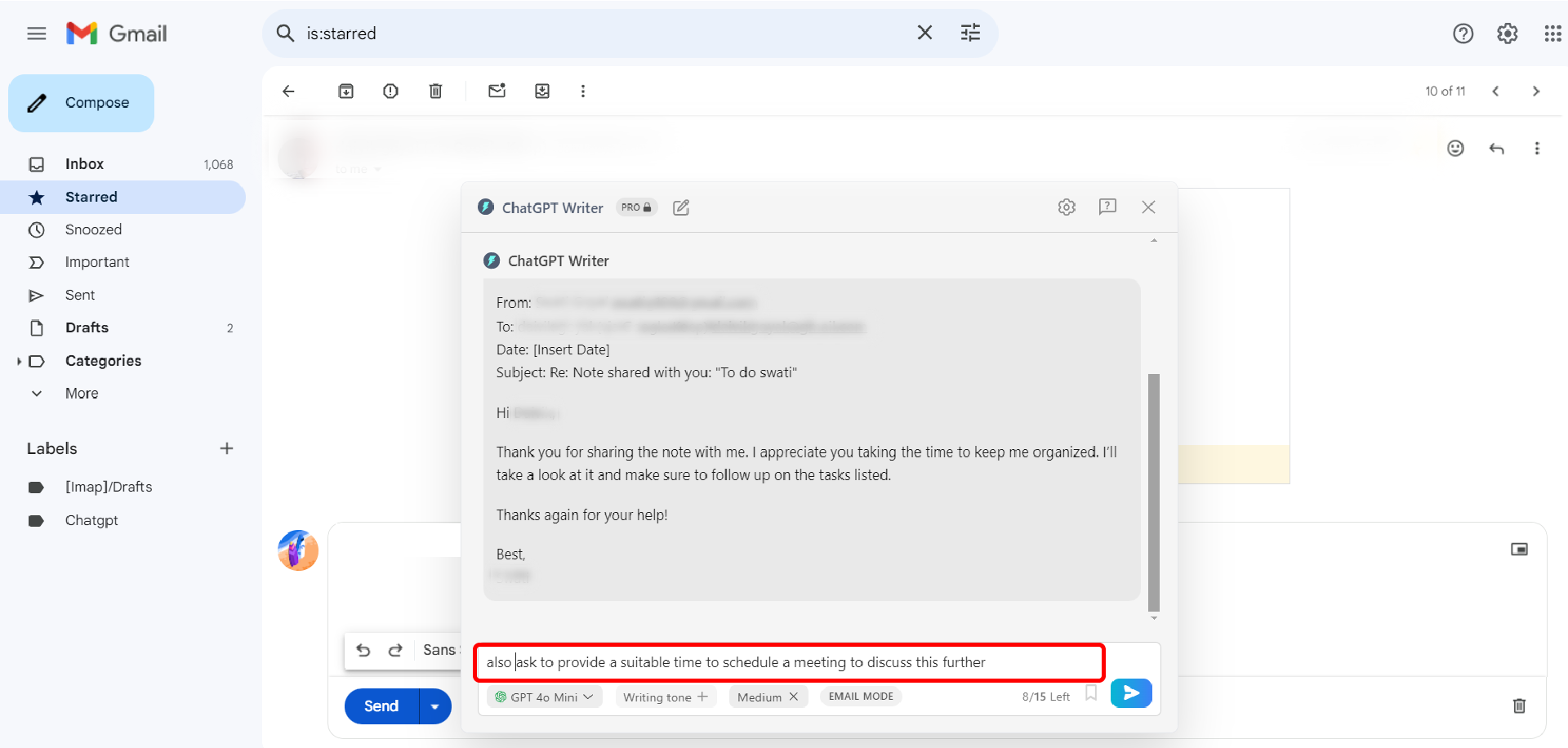Open Starred folder
Image resolution: width=1568 pixels, height=748 pixels.
(122, 197)
